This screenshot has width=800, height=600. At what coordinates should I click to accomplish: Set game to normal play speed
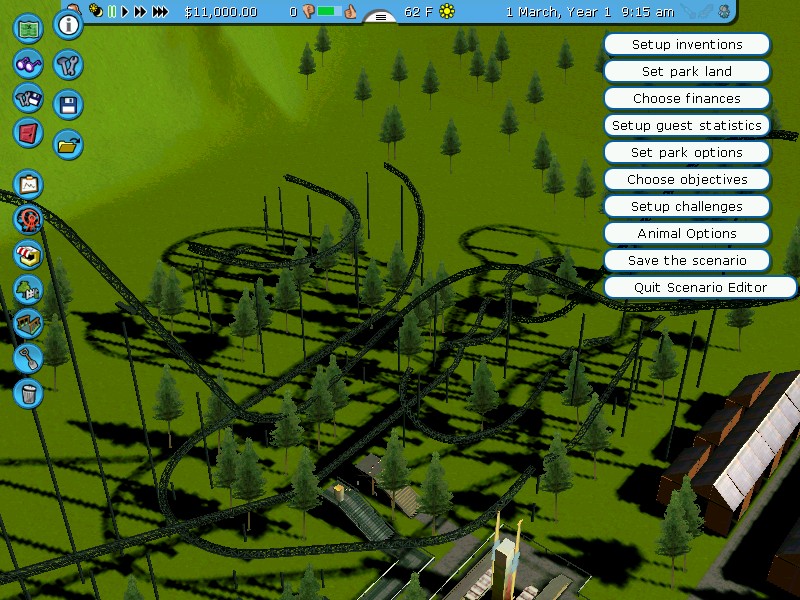[x=125, y=12]
